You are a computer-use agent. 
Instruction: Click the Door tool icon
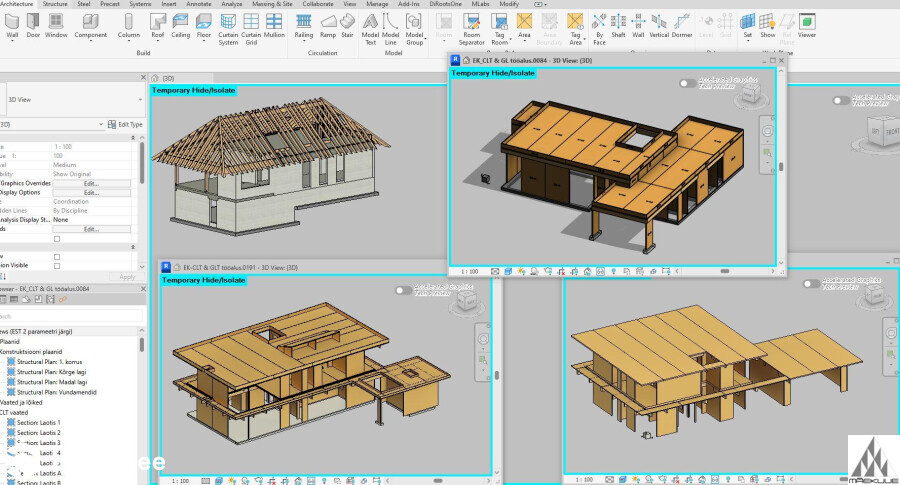click(35, 23)
